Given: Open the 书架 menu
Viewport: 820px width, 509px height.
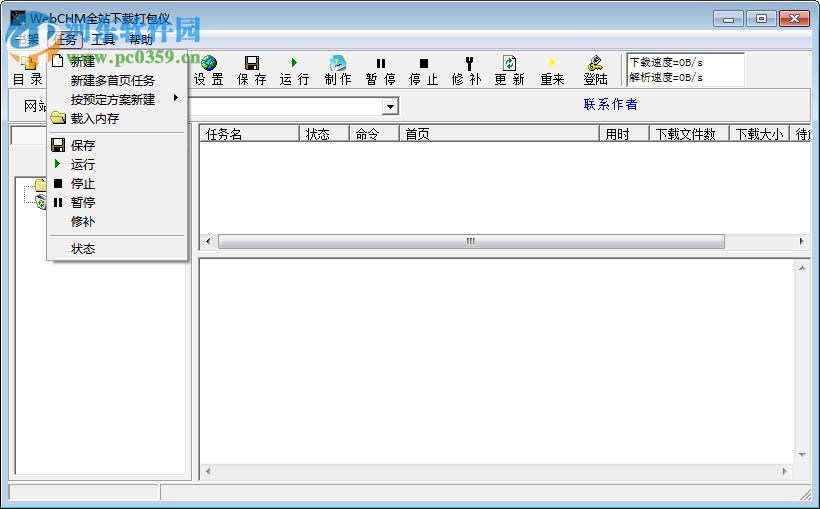Looking at the screenshot, I should coord(26,39).
